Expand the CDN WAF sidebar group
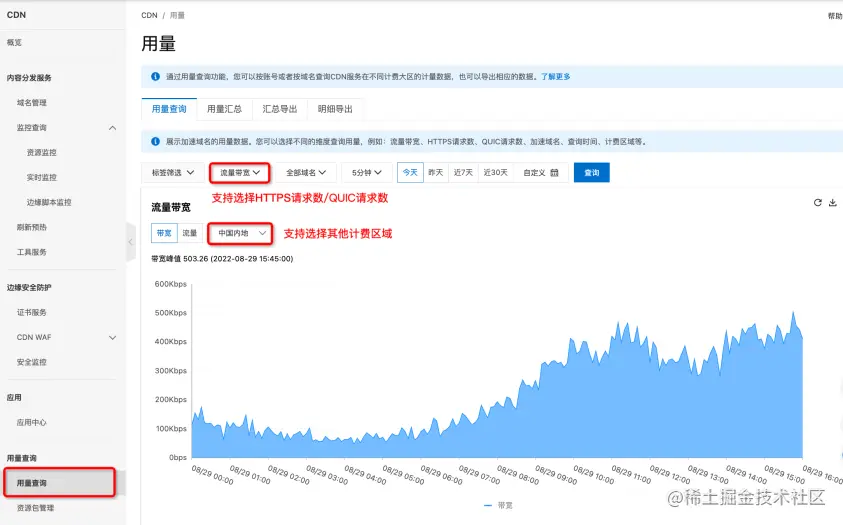Screen dimensions: 843x525 [112, 337]
